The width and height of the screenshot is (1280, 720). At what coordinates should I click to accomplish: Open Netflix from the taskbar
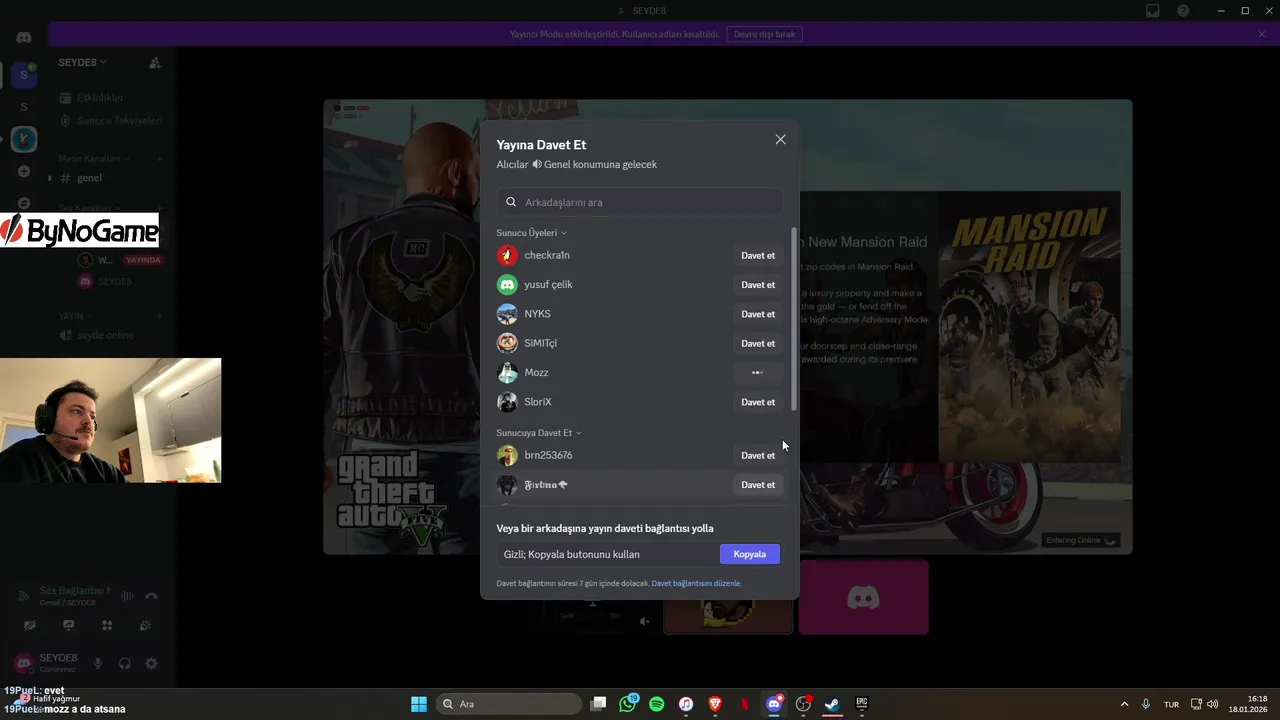point(744,704)
